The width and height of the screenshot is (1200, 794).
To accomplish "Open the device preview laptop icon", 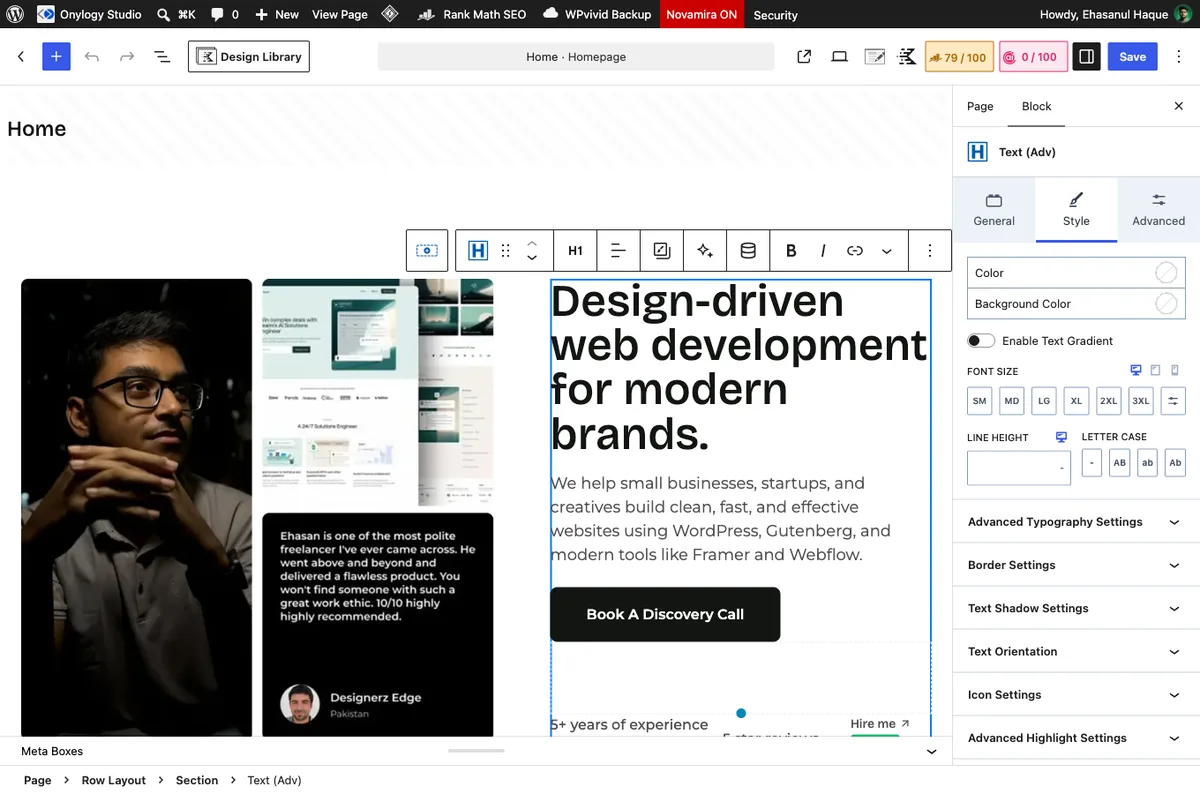I will (840, 57).
